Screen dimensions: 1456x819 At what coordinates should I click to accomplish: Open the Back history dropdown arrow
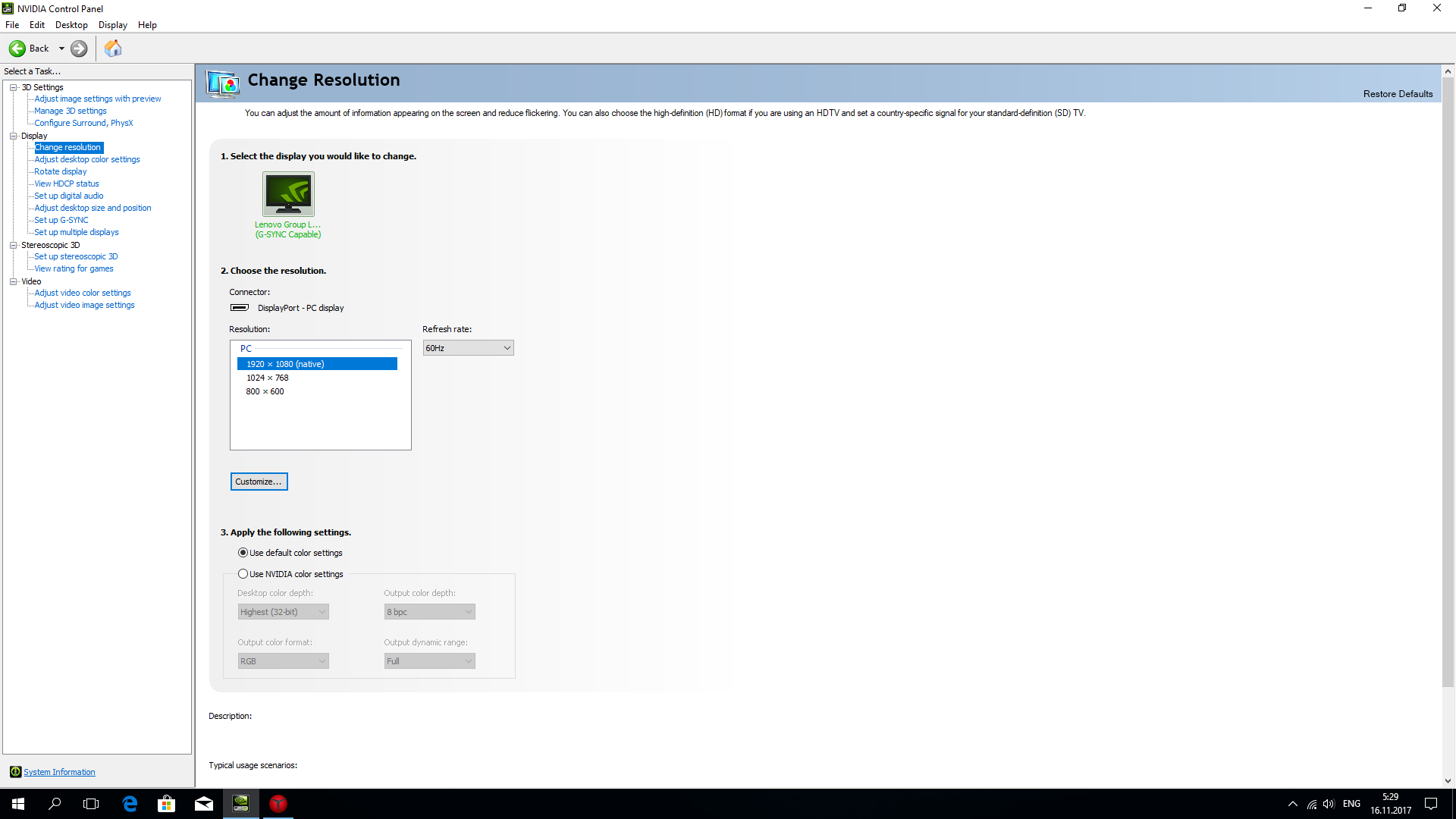(61, 49)
